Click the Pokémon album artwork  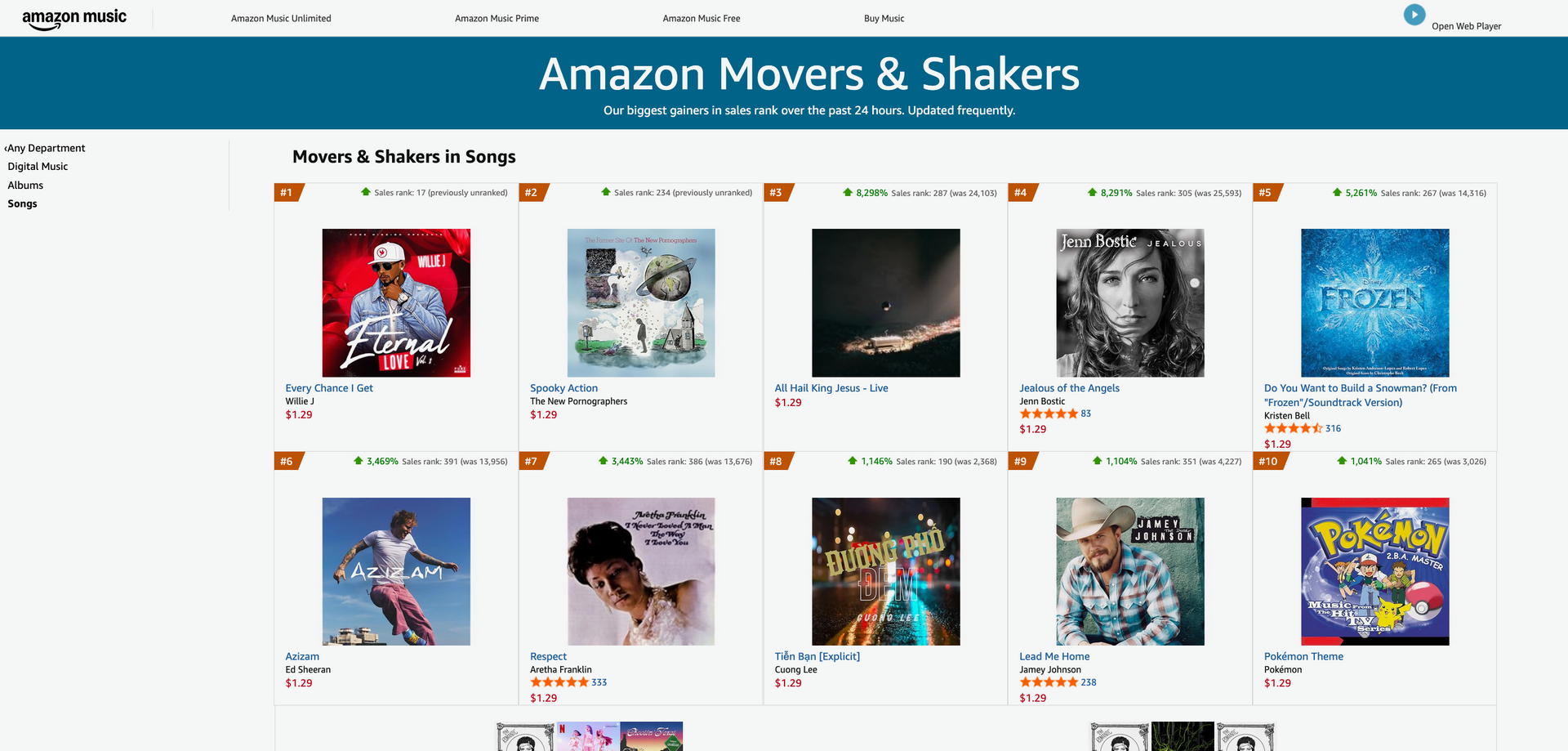click(1374, 571)
